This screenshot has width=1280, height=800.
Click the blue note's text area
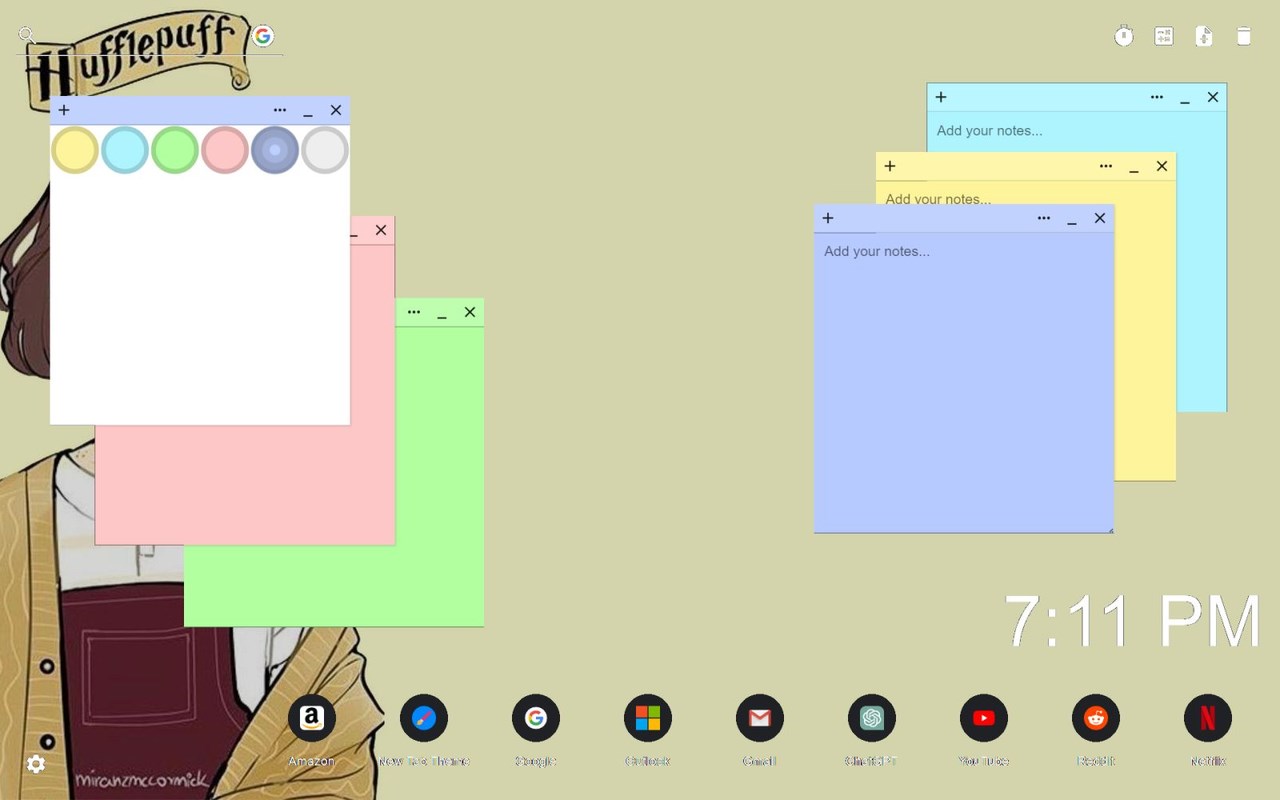pyautogui.click(x=964, y=383)
